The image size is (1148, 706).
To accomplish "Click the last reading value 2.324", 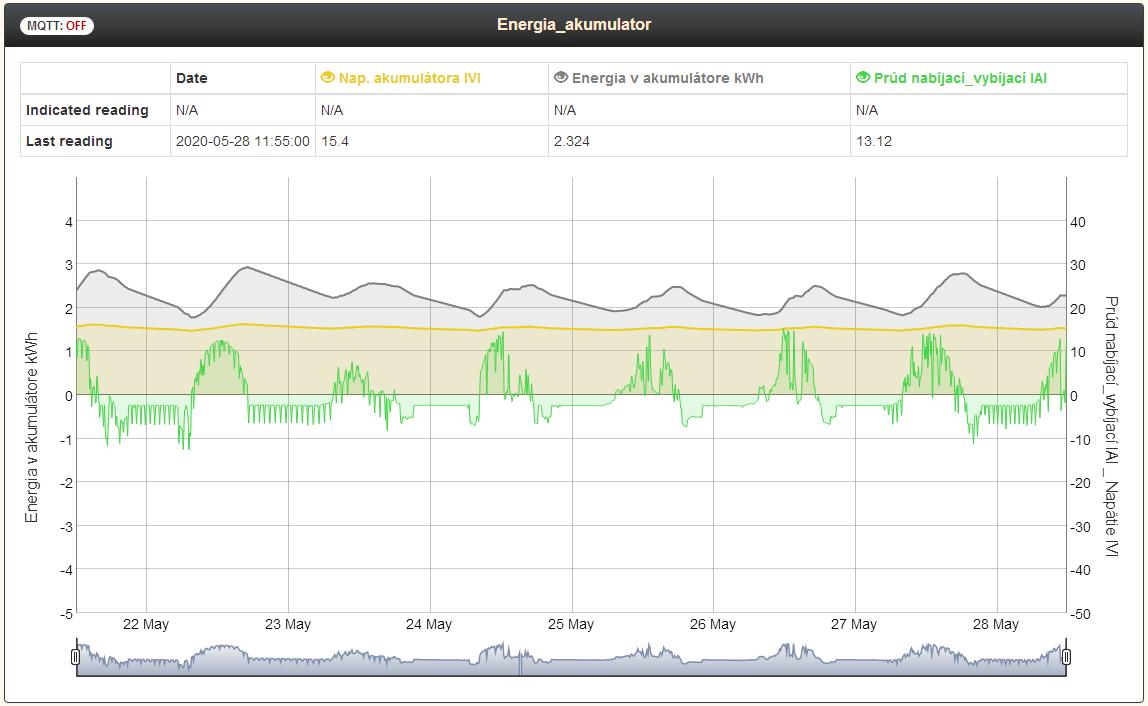I will click(571, 141).
